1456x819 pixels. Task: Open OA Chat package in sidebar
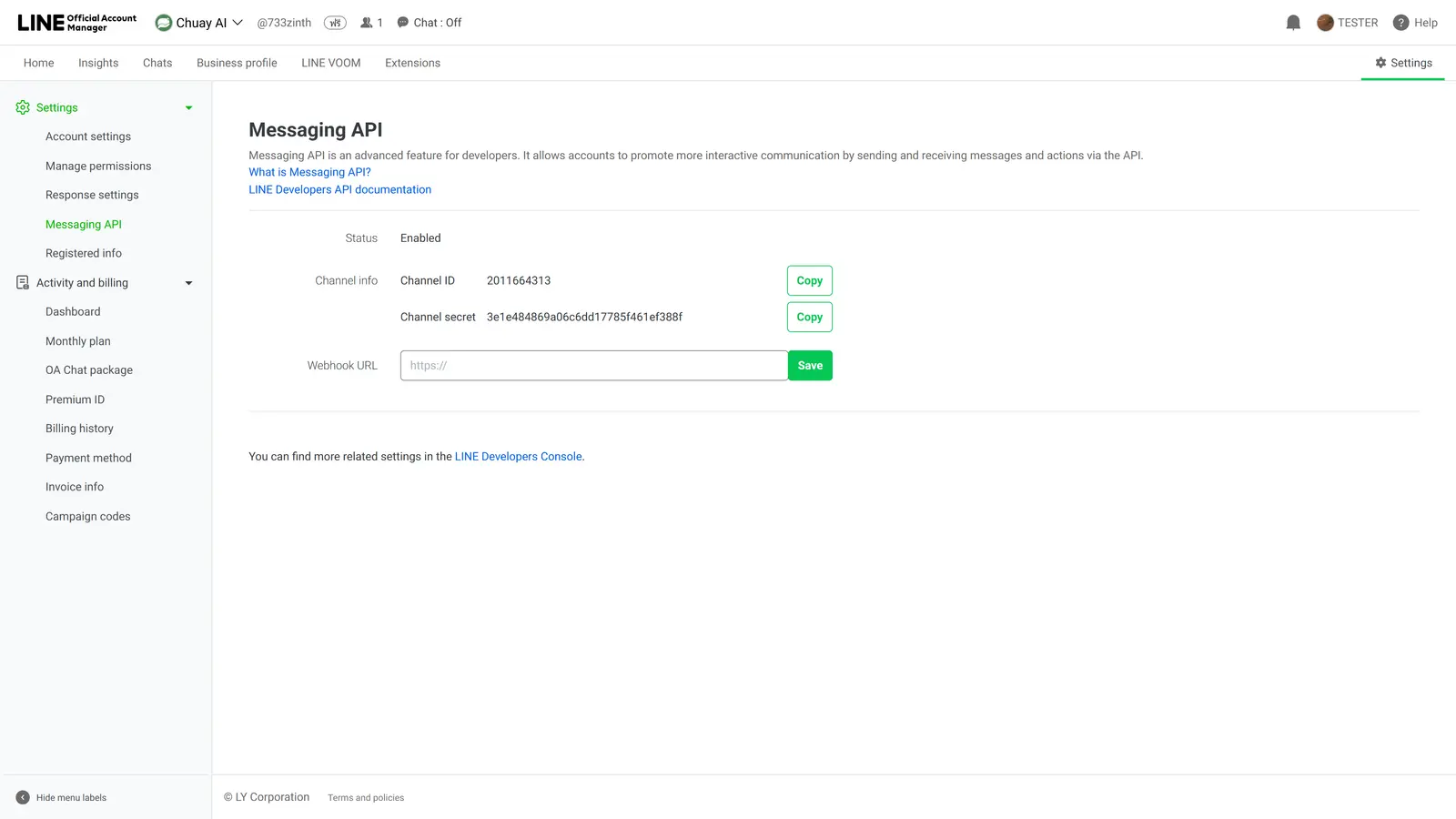coord(89,370)
